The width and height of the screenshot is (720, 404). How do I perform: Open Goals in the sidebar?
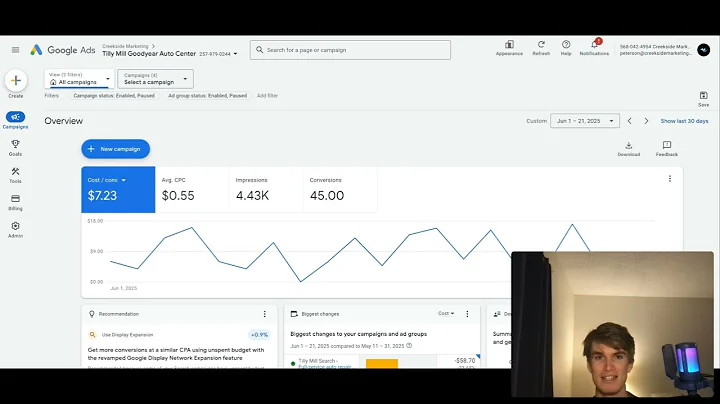coord(15,148)
